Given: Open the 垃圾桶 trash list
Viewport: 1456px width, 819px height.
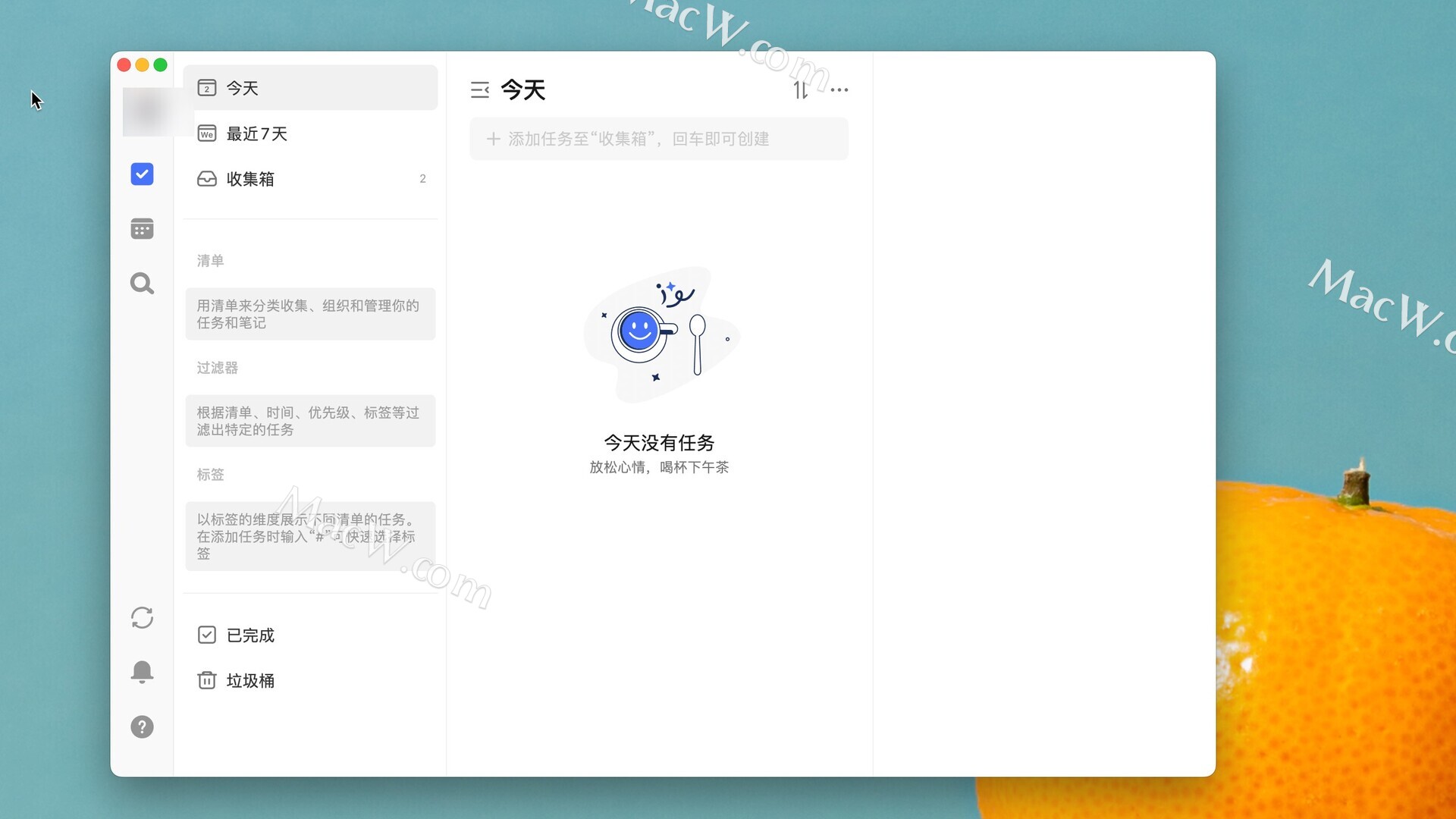Looking at the screenshot, I should [x=310, y=681].
